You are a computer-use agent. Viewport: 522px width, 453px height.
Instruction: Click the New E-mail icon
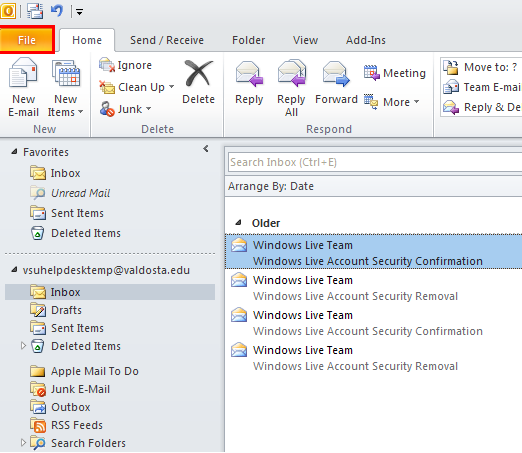tap(23, 73)
